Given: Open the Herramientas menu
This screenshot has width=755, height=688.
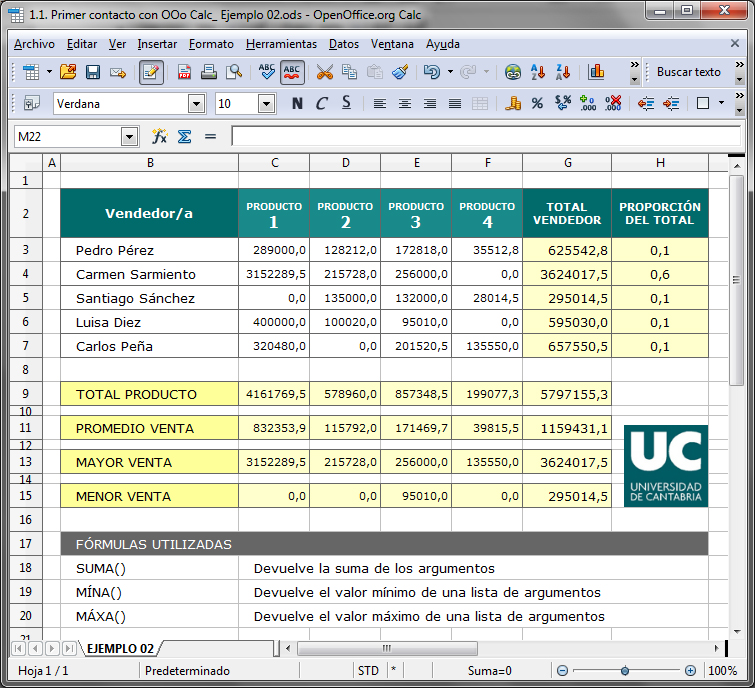Looking at the screenshot, I should 281,44.
